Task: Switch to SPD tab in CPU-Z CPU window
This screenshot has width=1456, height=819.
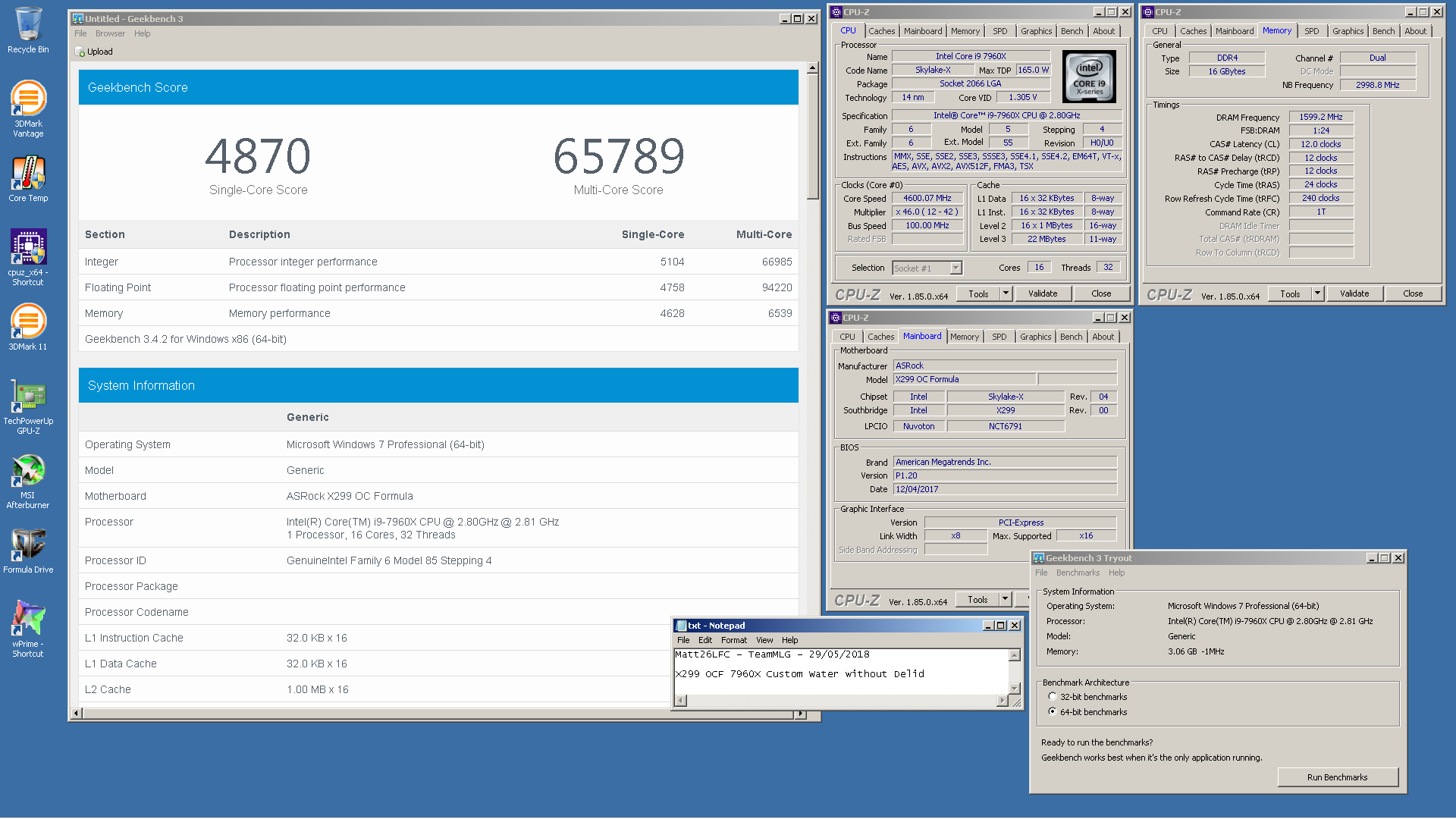Action: (1000, 31)
